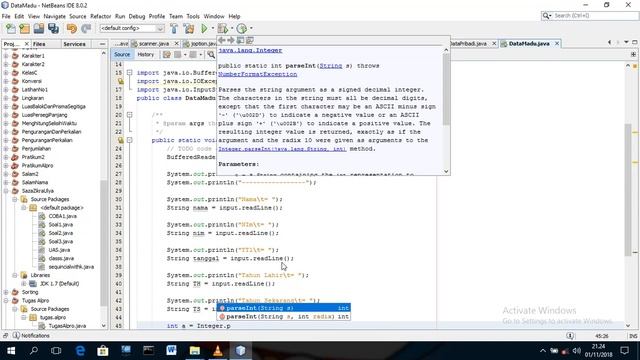640x360 pixels.
Task: Click the volume icon in system tray
Action: coord(576,351)
